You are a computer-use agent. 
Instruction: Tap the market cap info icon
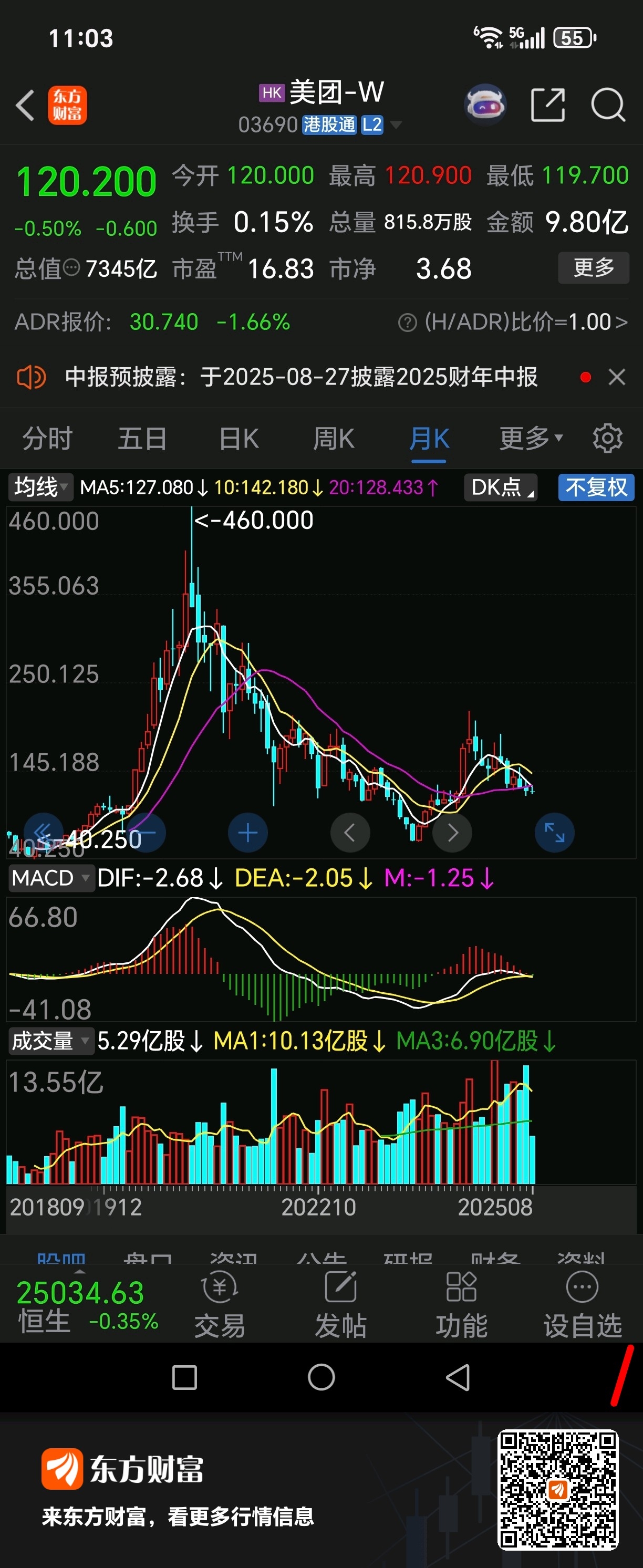point(71,268)
